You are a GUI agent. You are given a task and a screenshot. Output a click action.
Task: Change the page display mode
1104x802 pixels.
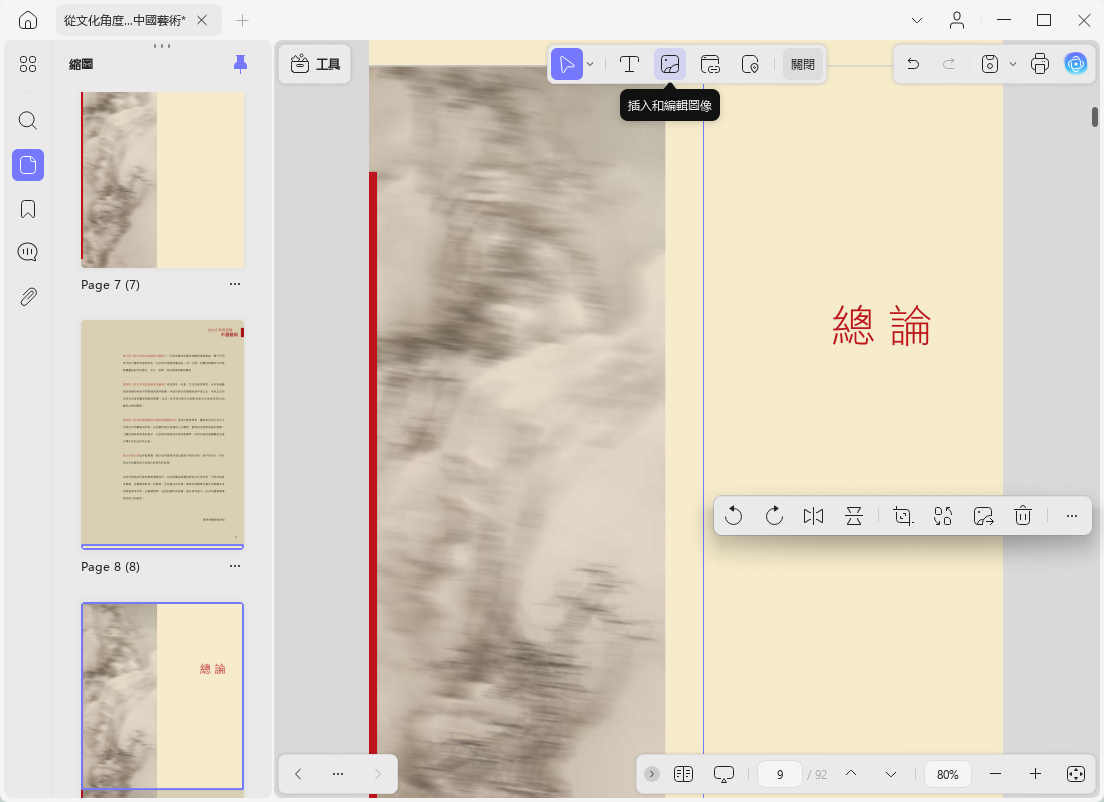tap(684, 774)
